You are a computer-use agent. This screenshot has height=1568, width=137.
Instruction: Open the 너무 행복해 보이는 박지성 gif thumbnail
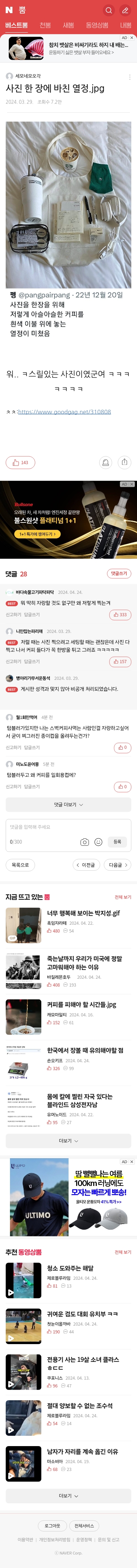tap(23, 925)
